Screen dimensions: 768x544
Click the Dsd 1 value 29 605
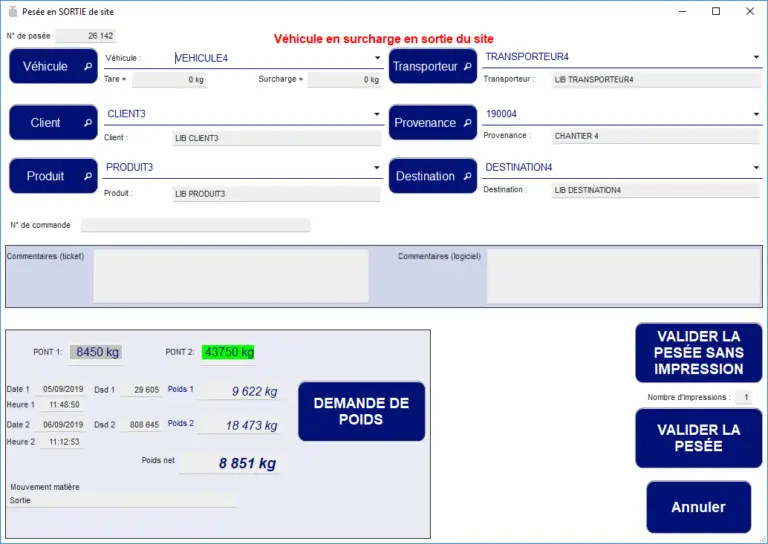[x=142, y=390]
